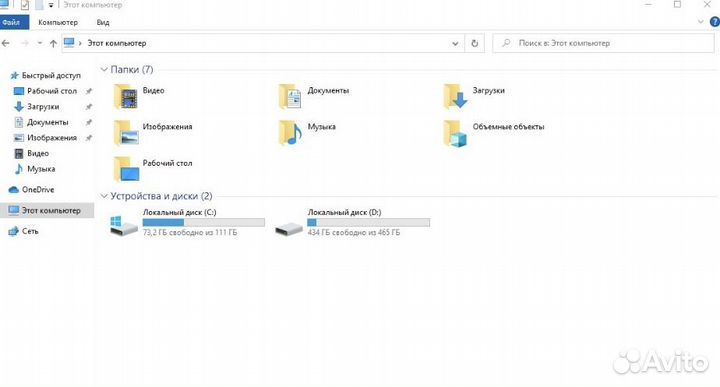Click the D: drive usage bar

[368, 223]
